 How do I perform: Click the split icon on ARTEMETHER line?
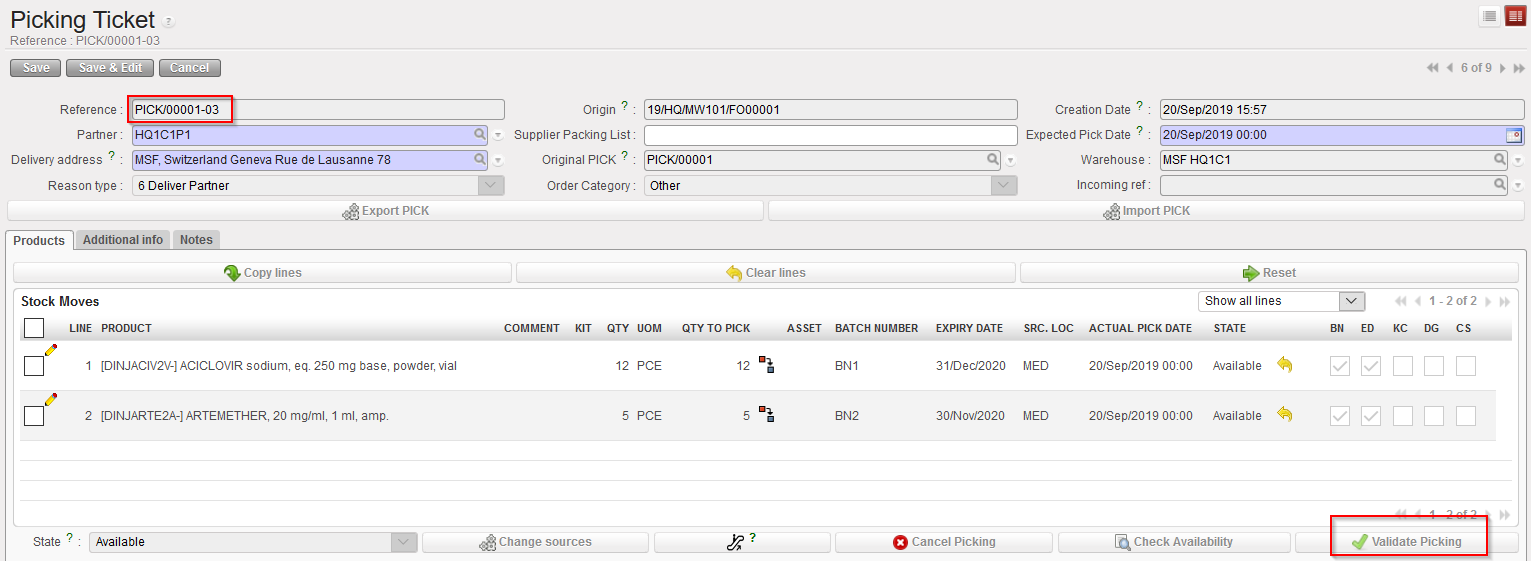[767, 415]
